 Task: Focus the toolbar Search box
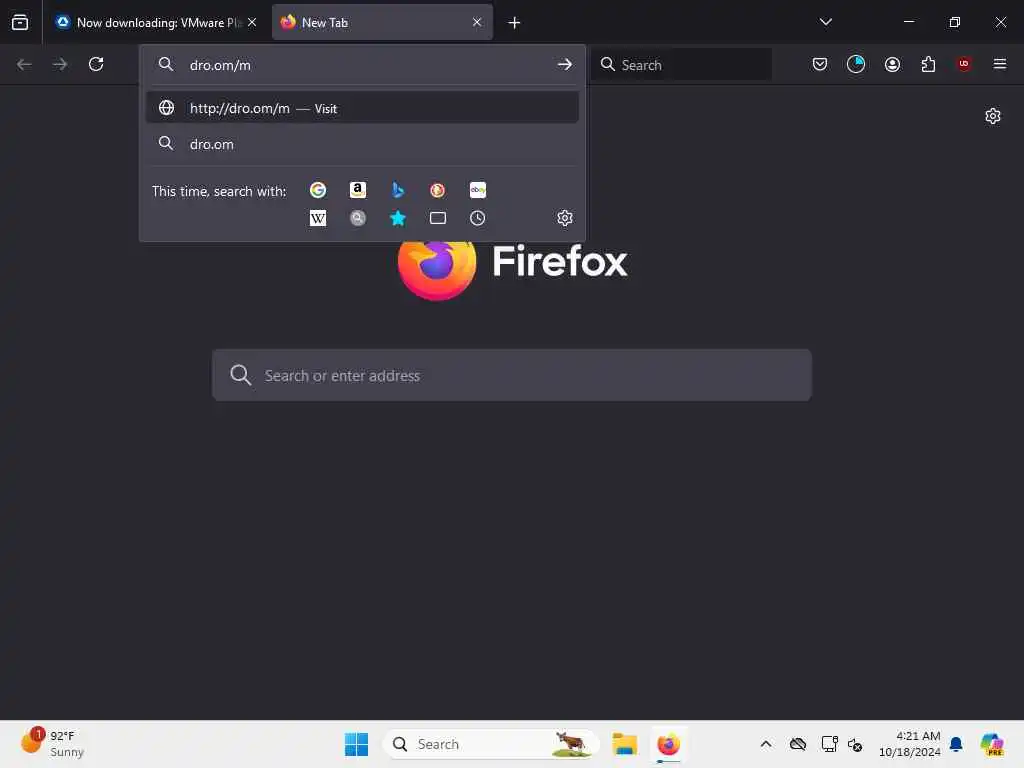pyautogui.click(x=681, y=65)
